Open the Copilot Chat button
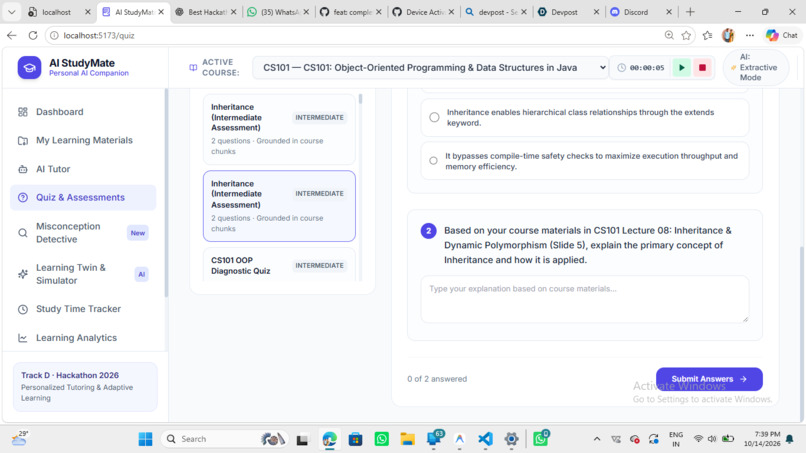806x453 pixels. [781, 35]
